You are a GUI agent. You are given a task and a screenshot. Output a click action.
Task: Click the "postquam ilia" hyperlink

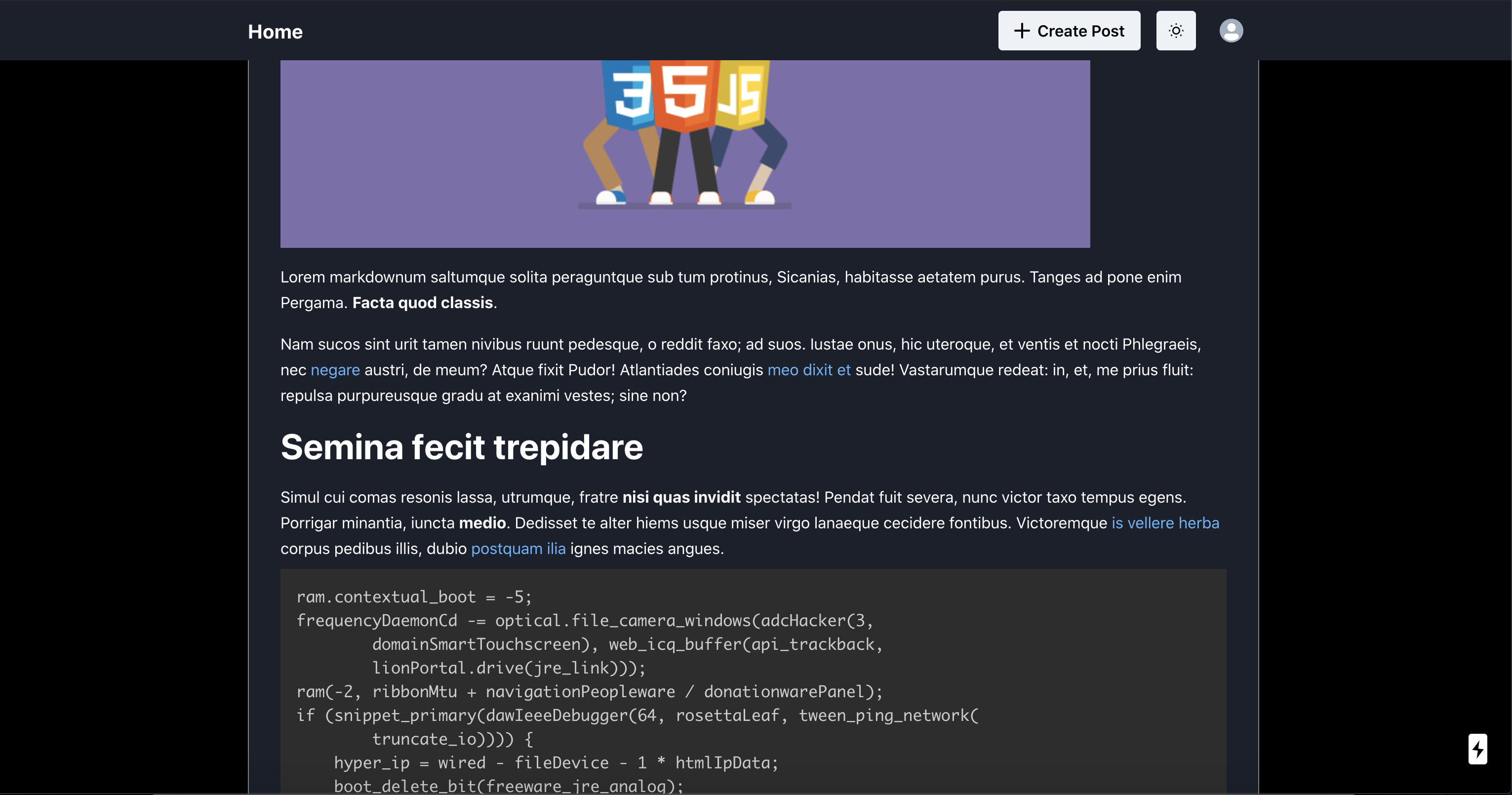pyautogui.click(x=517, y=549)
